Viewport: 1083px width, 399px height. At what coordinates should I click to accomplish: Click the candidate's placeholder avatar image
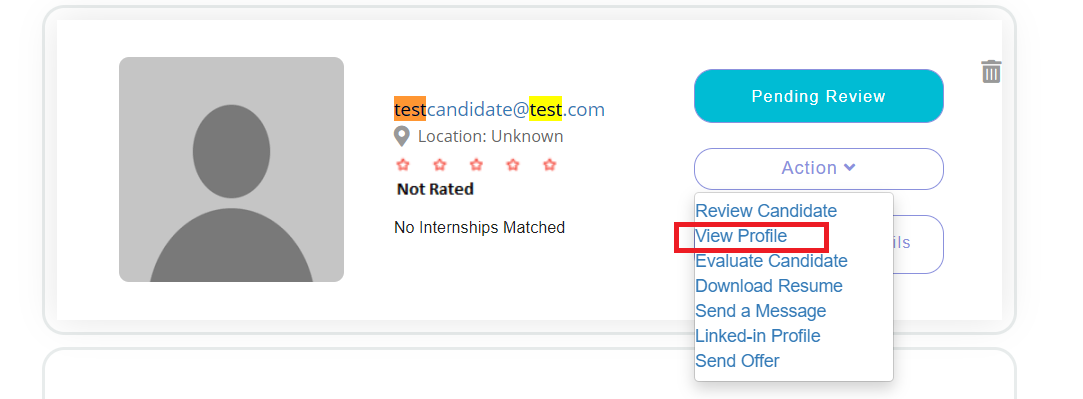point(231,169)
